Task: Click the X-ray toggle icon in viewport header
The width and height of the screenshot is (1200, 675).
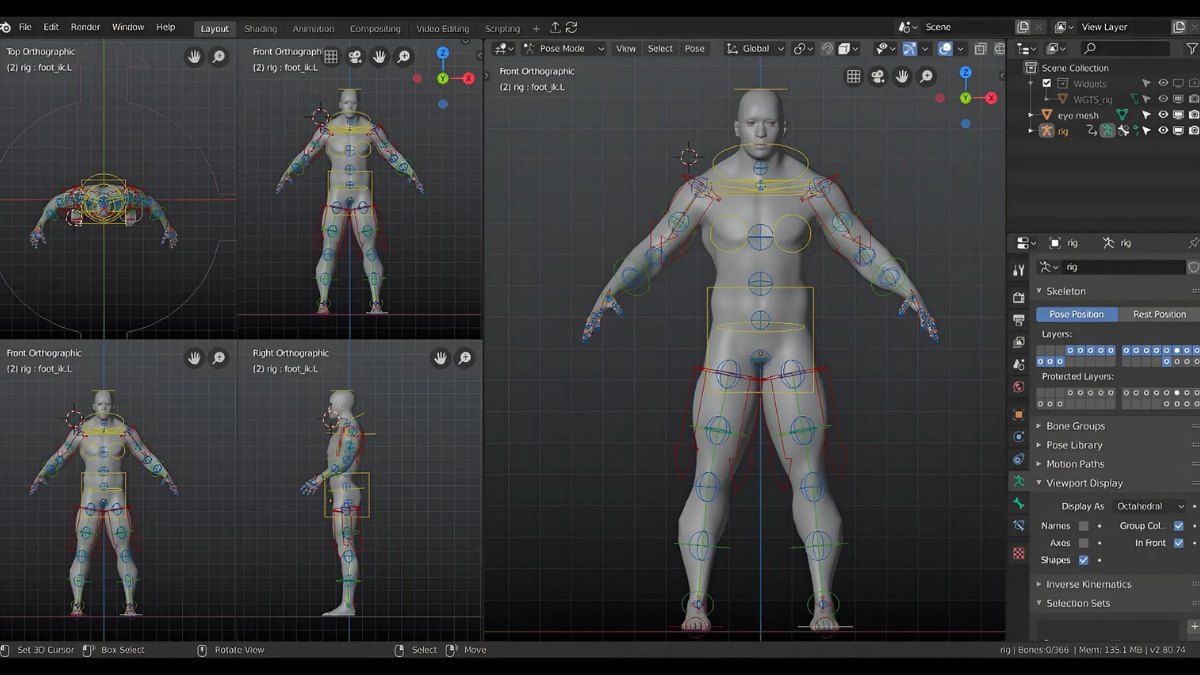Action: (x=981, y=48)
